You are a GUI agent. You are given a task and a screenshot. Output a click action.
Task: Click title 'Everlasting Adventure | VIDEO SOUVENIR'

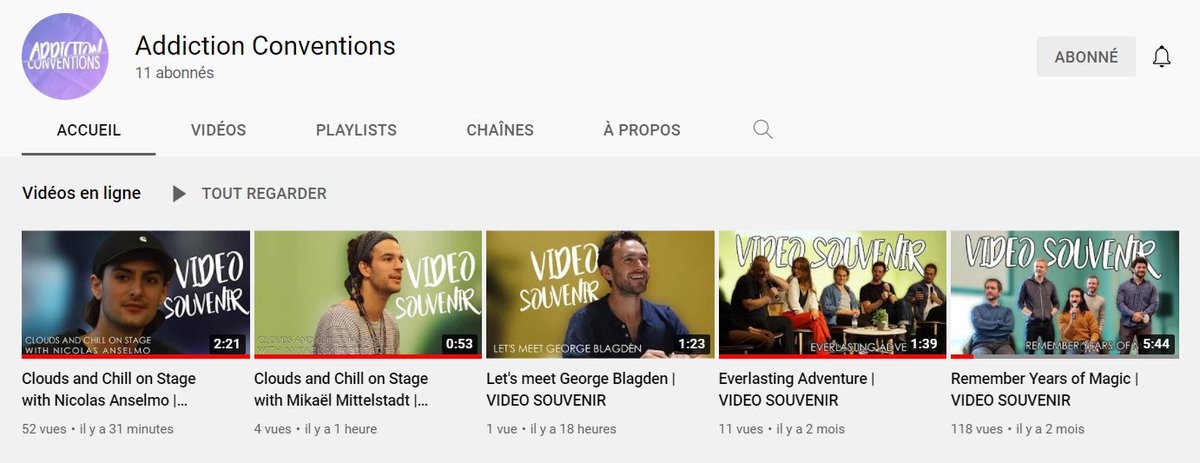[797, 390]
